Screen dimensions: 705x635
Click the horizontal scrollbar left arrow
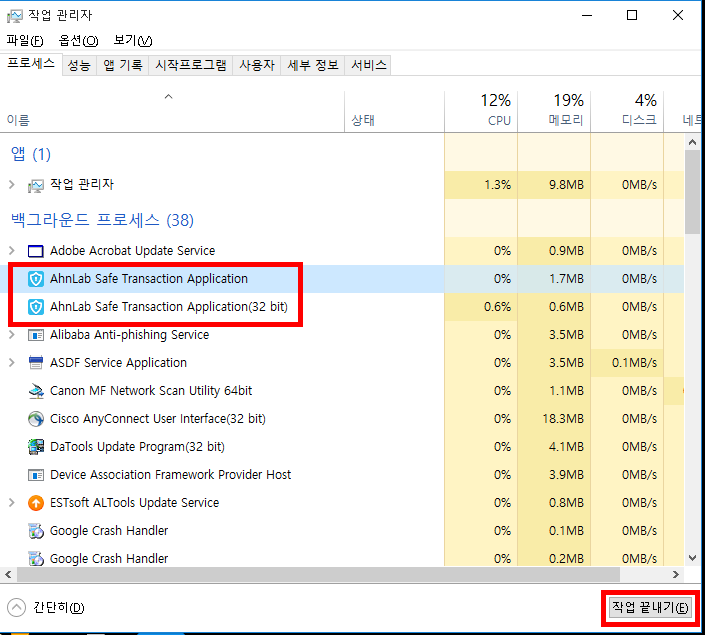click(8, 575)
